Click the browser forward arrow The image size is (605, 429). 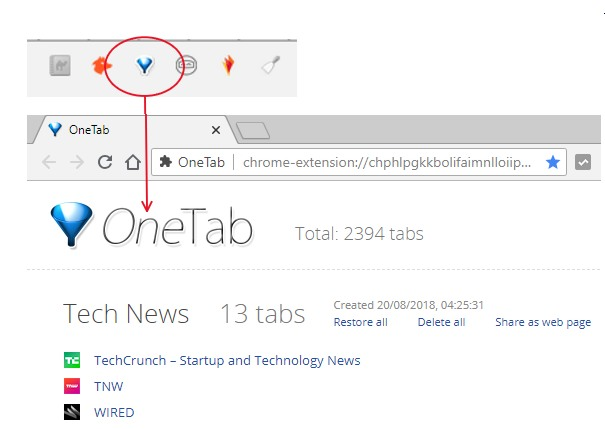click(x=77, y=162)
